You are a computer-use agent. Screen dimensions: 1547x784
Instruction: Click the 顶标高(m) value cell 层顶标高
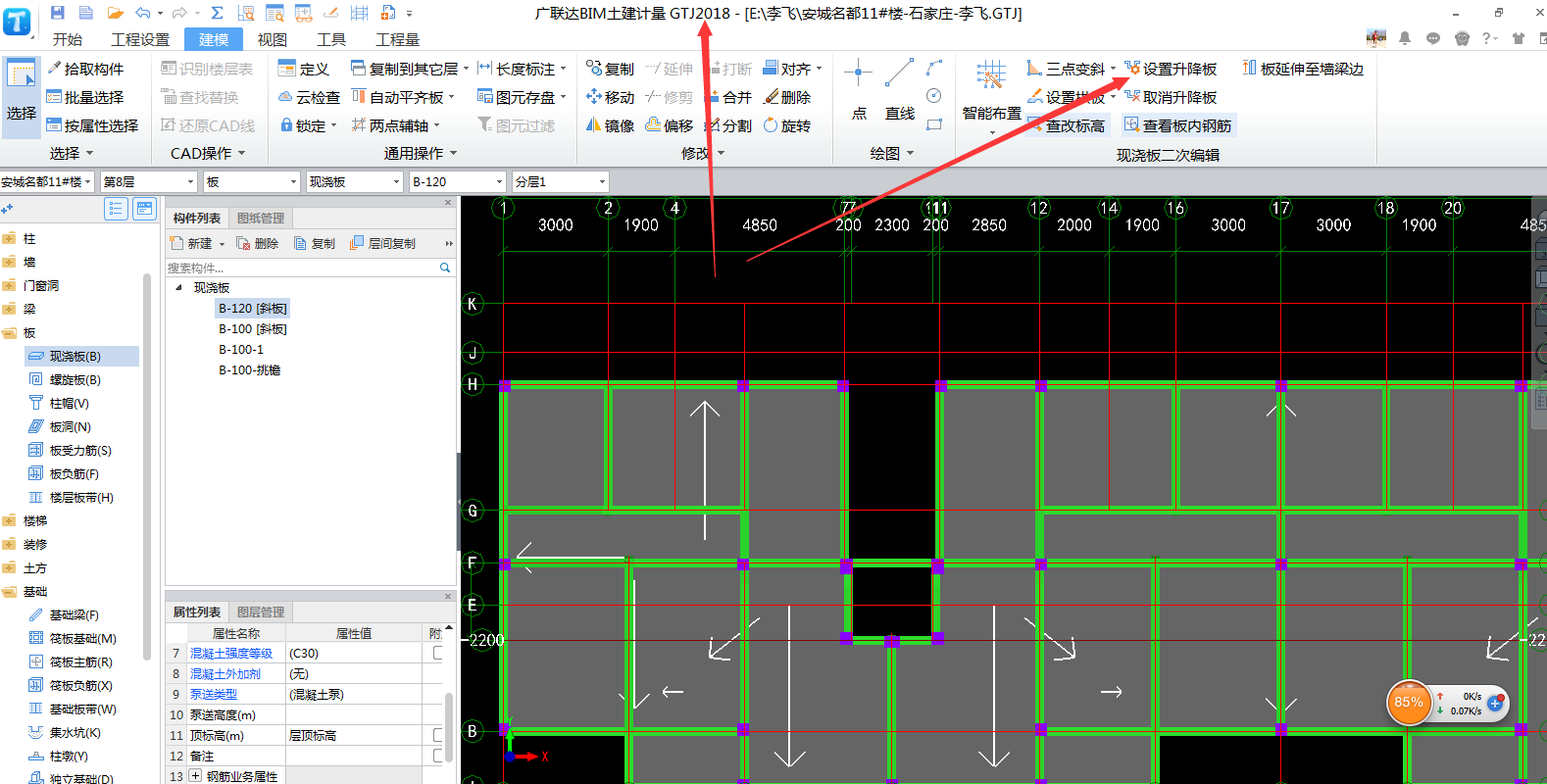354,735
